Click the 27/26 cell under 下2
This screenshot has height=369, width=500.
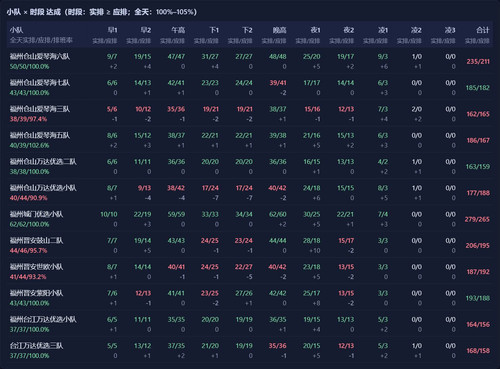[x=244, y=293]
